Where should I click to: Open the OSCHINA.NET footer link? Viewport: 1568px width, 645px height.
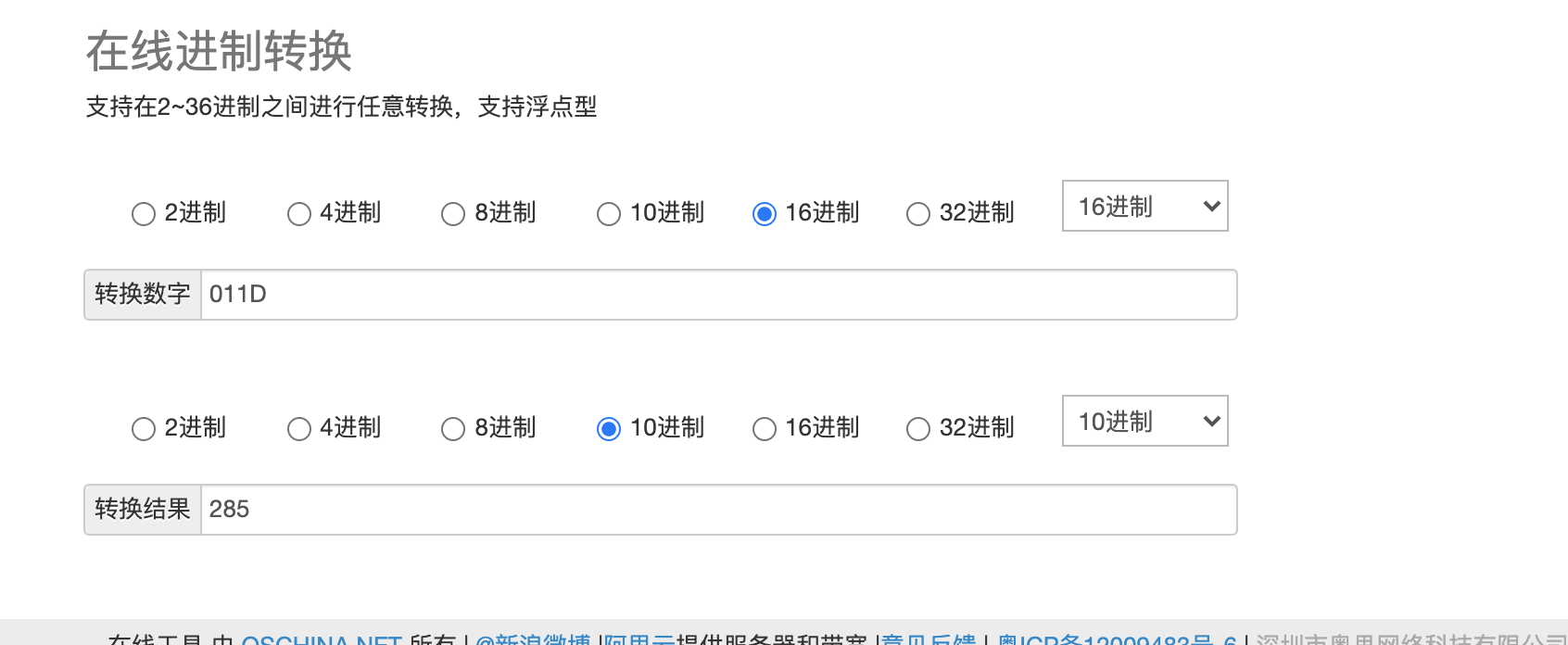(322, 639)
